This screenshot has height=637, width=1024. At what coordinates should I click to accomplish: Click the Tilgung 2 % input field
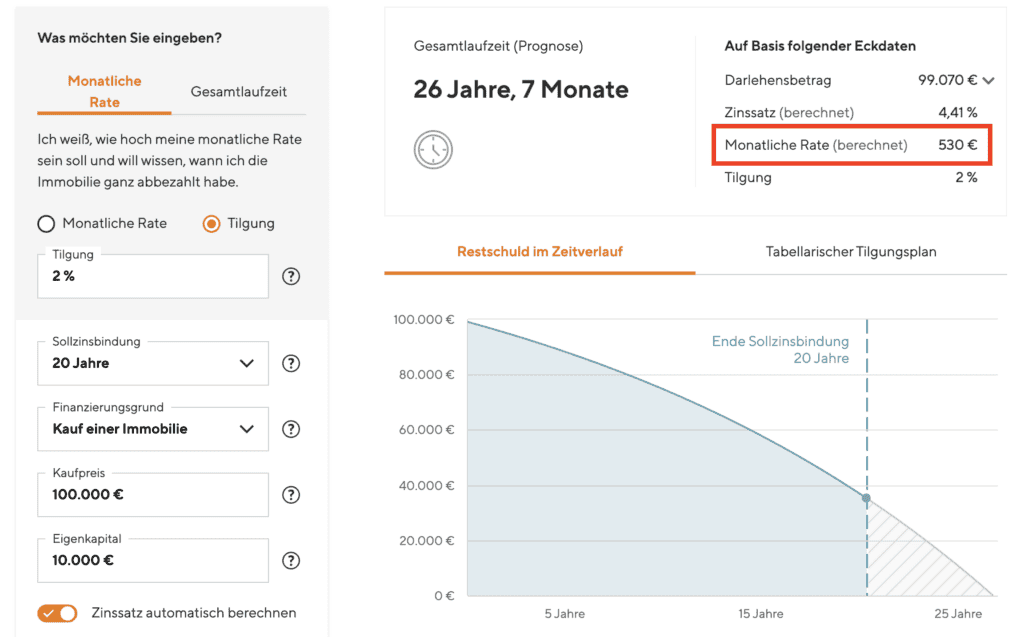point(153,276)
